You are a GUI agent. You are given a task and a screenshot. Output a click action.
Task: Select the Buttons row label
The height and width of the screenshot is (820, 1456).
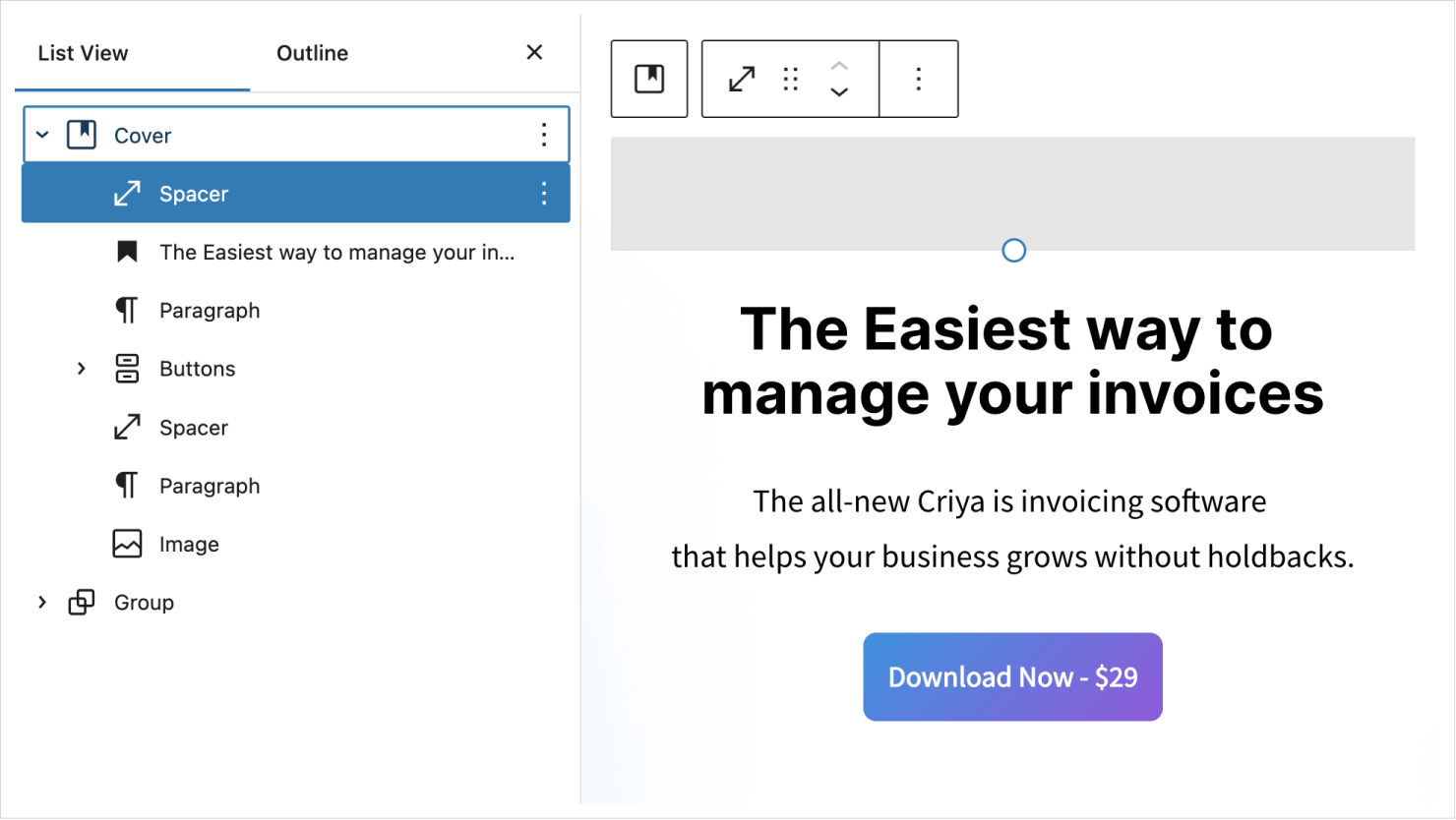click(198, 369)
